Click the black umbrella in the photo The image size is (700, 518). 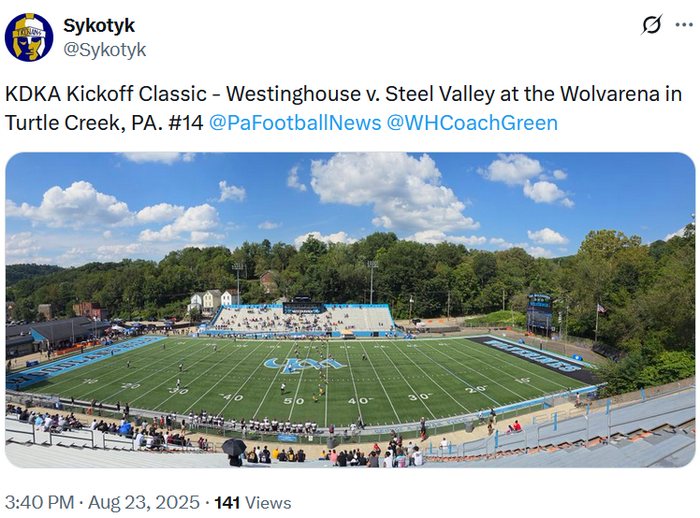tap(234, 447)
